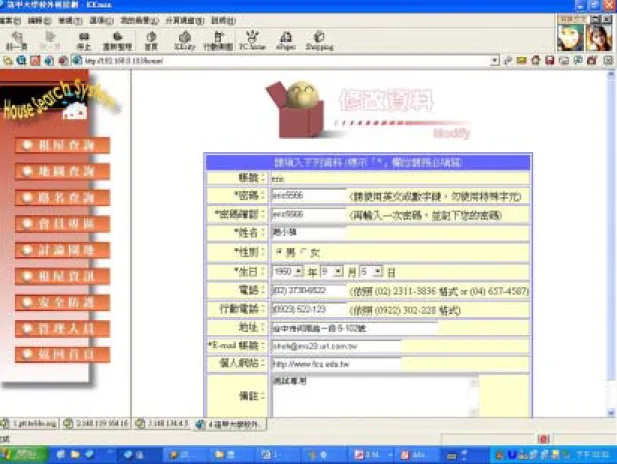Click inside the remarks (備註) text area

point(370,396)
